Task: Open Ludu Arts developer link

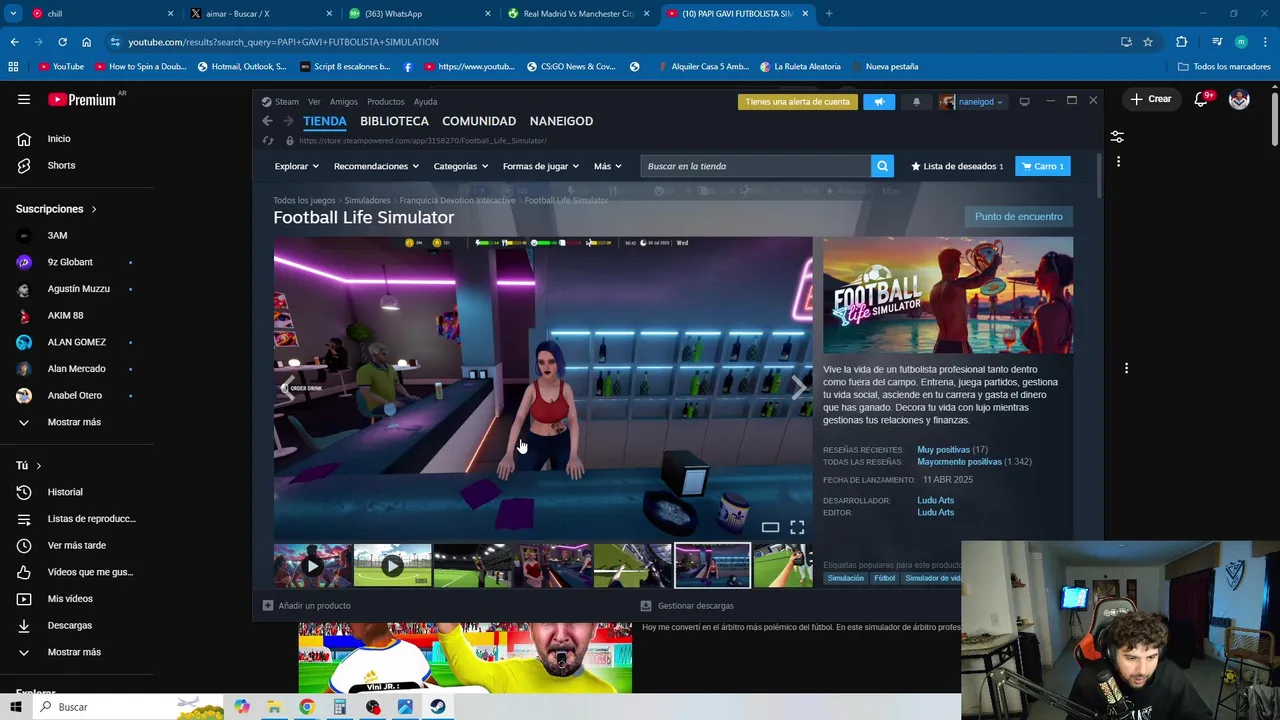Action: [935, 500]
